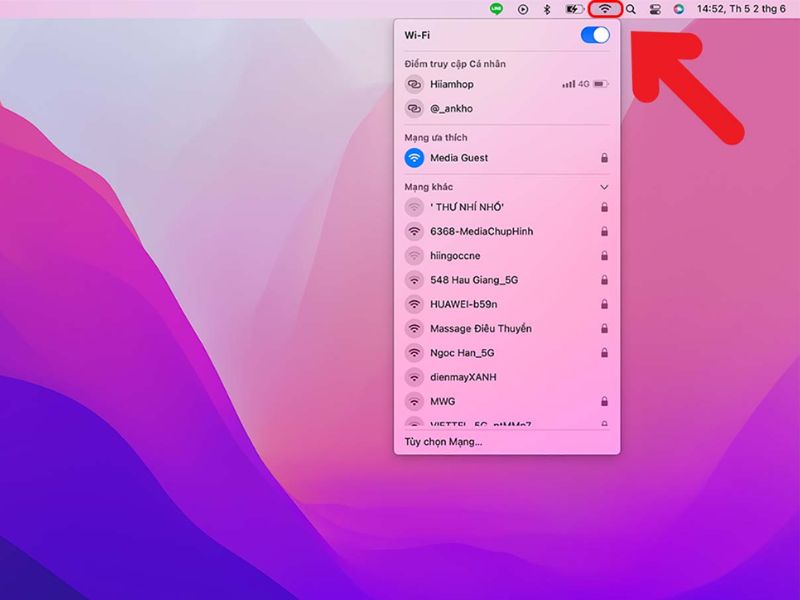
Task: Join the hiingoccne network
Action: [x=507, y=256]
